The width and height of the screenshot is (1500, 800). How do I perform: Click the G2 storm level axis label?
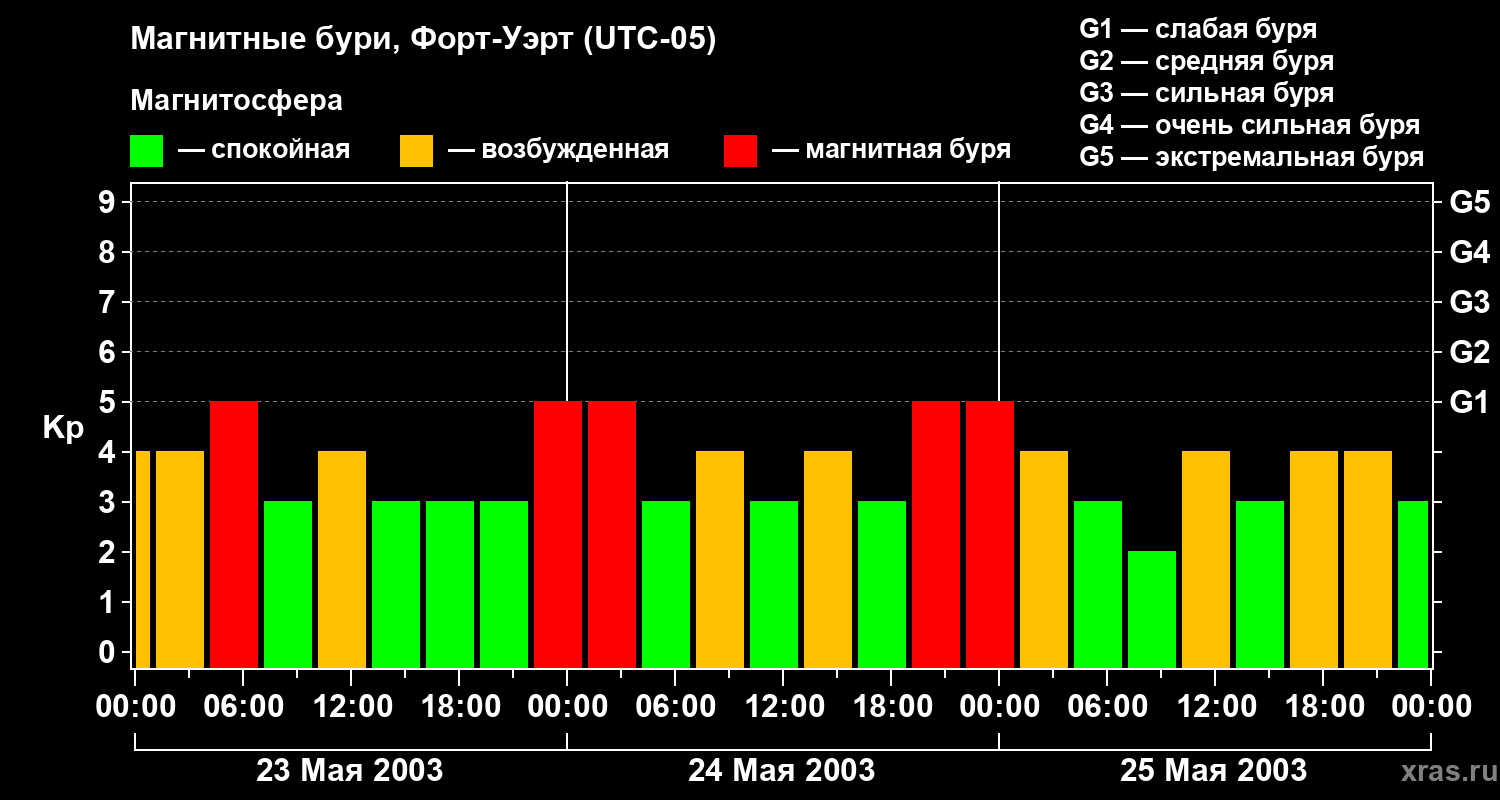point(1469,353)
